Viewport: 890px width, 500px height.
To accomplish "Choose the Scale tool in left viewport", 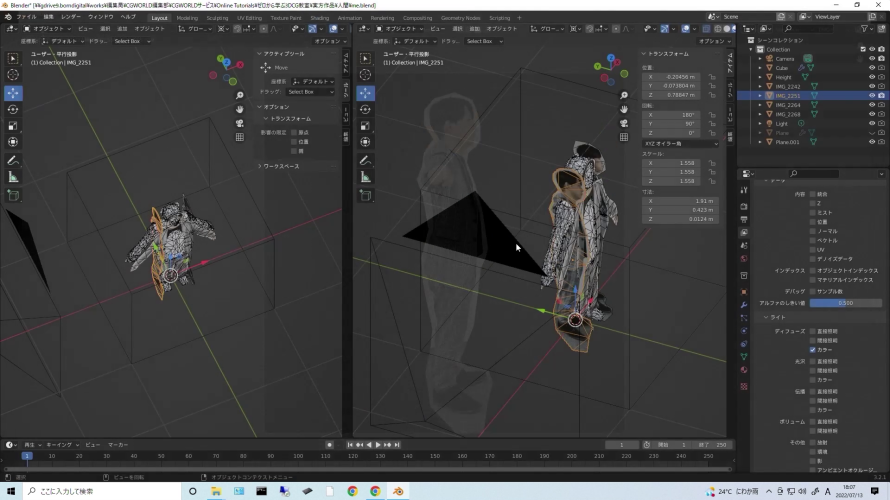I will coord(13,126).
